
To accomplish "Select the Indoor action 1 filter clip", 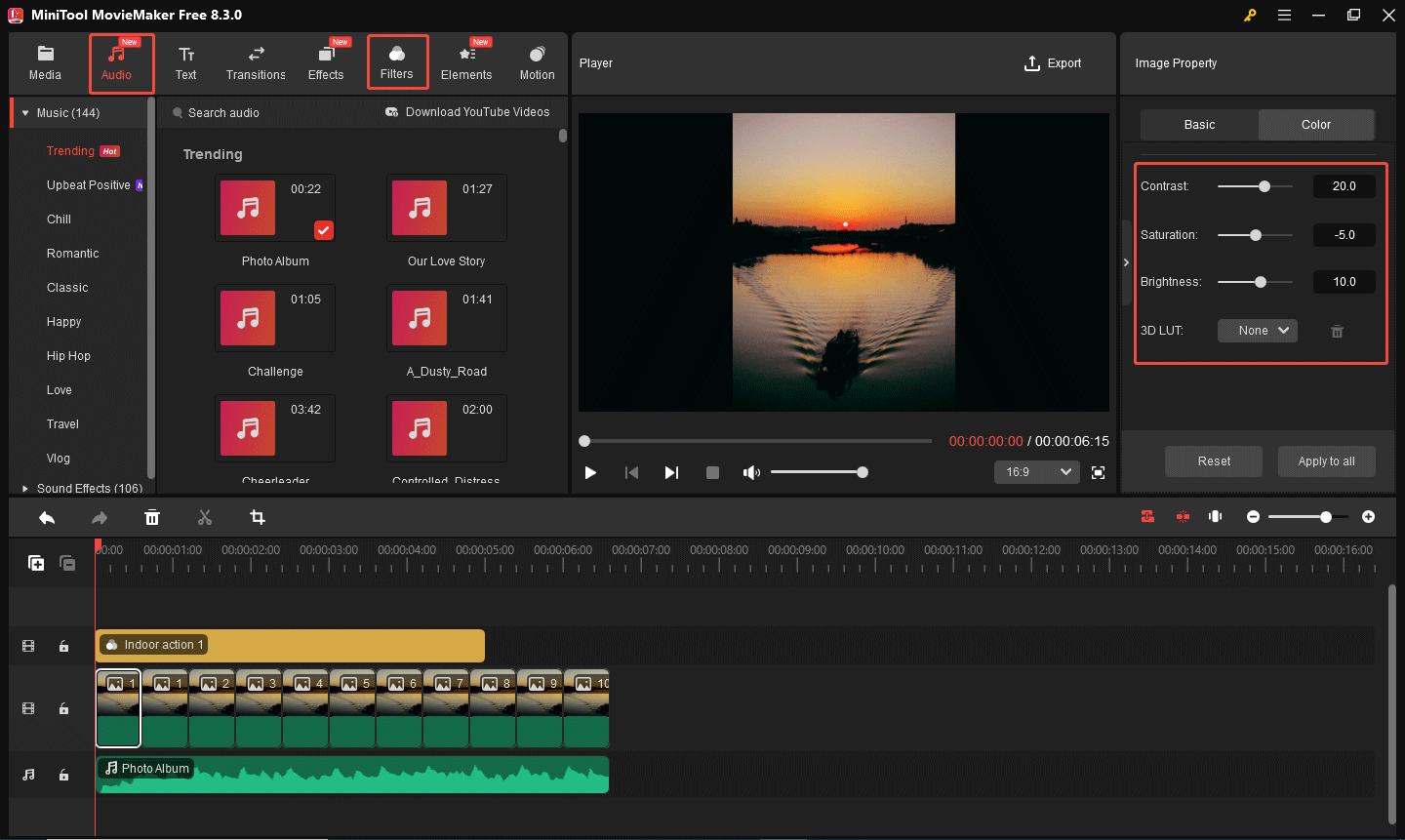I will click(x=290, y=646).
